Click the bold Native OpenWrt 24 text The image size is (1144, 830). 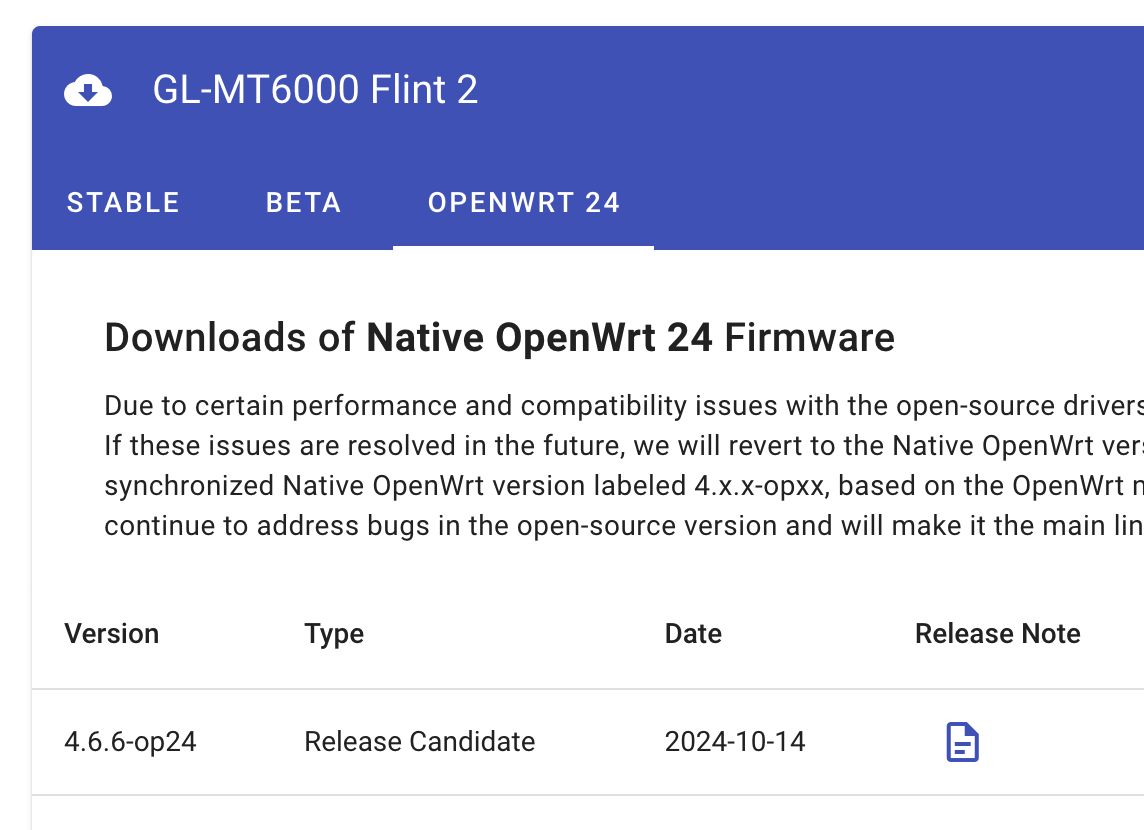[x=539, y=338]
